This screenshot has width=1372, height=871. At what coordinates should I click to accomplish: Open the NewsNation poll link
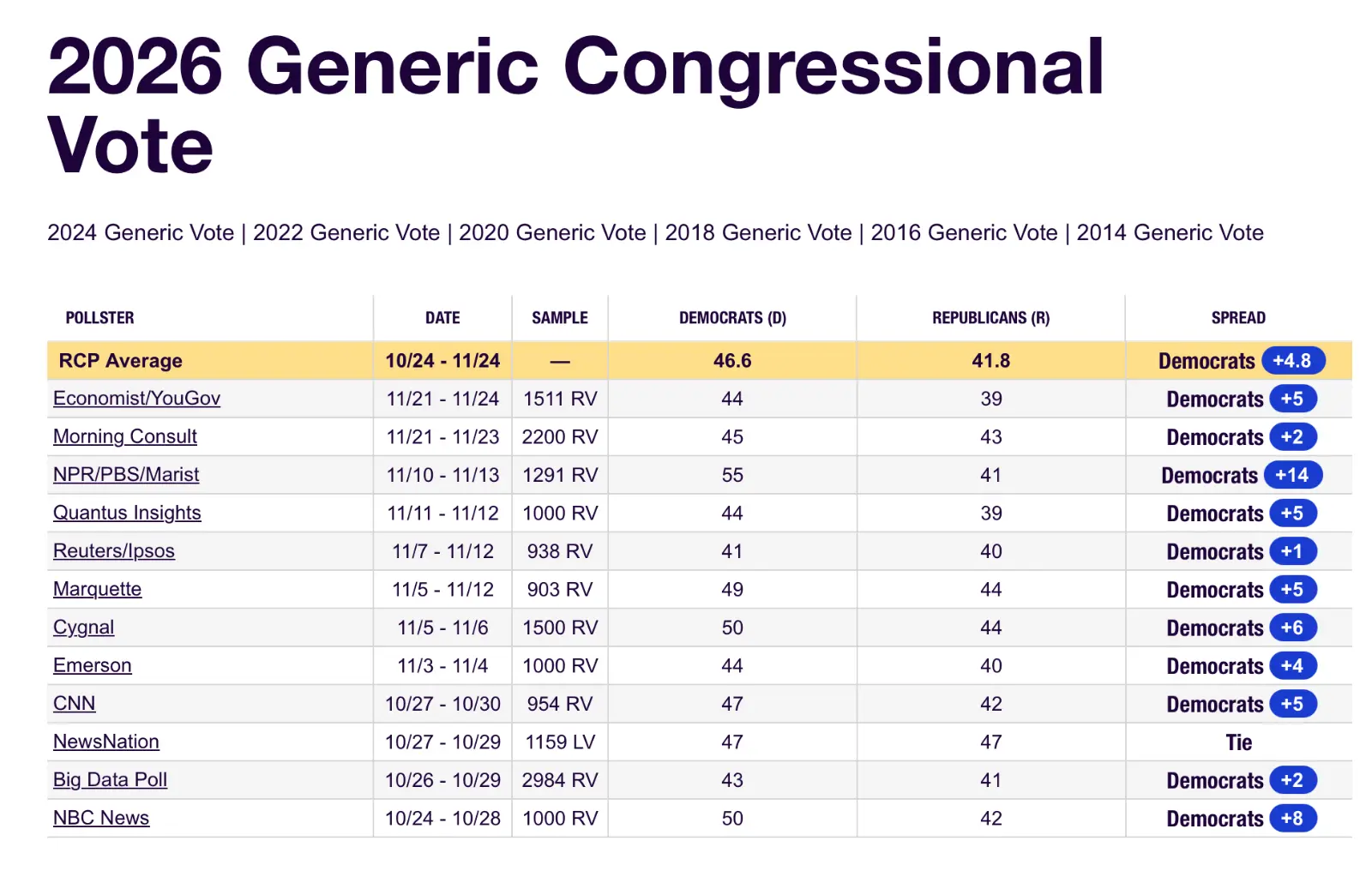click(106, 742)
